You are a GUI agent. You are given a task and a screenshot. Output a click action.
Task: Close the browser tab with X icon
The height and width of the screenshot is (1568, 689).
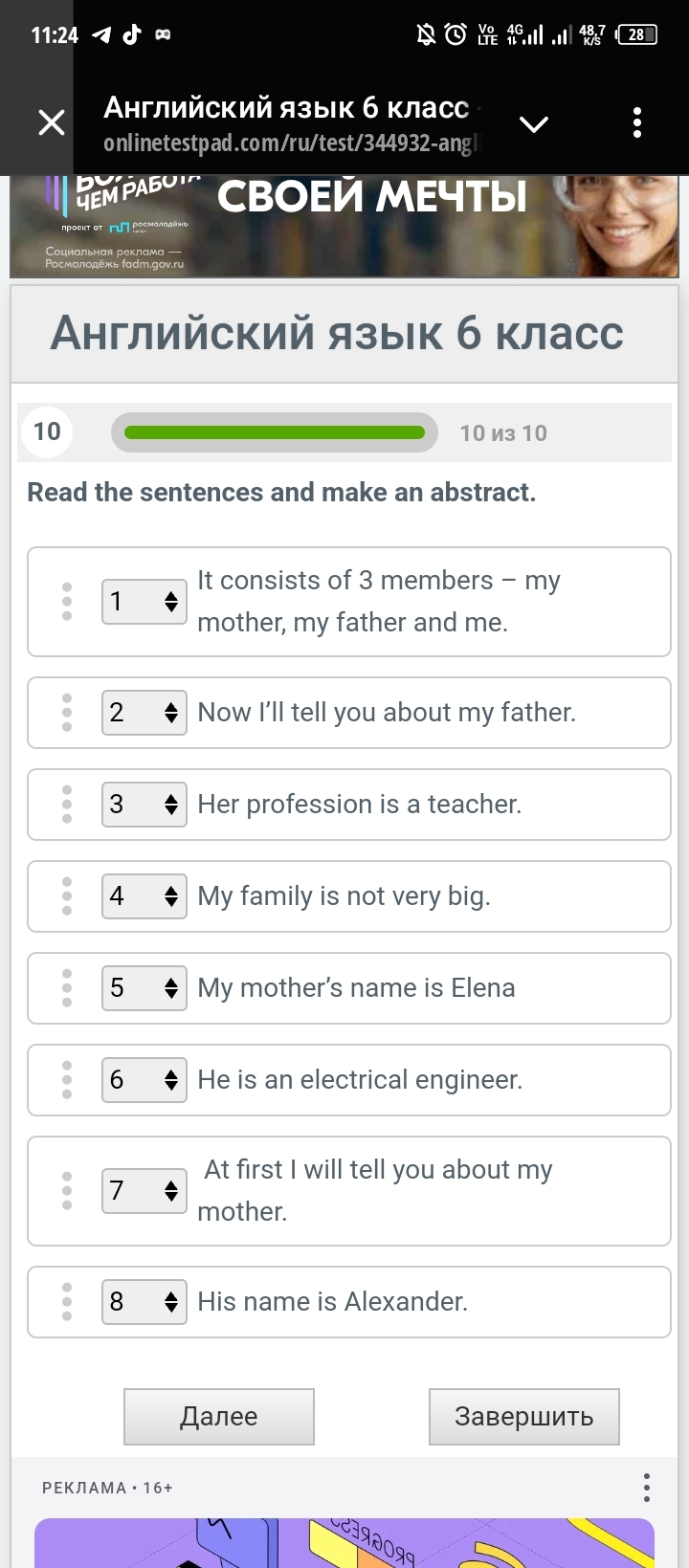[52, 123]
